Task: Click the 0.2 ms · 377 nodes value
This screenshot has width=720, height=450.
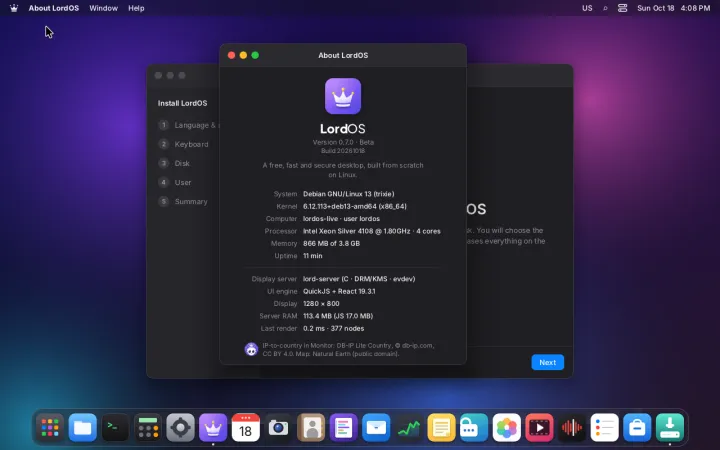Action: tap(333, 328)
